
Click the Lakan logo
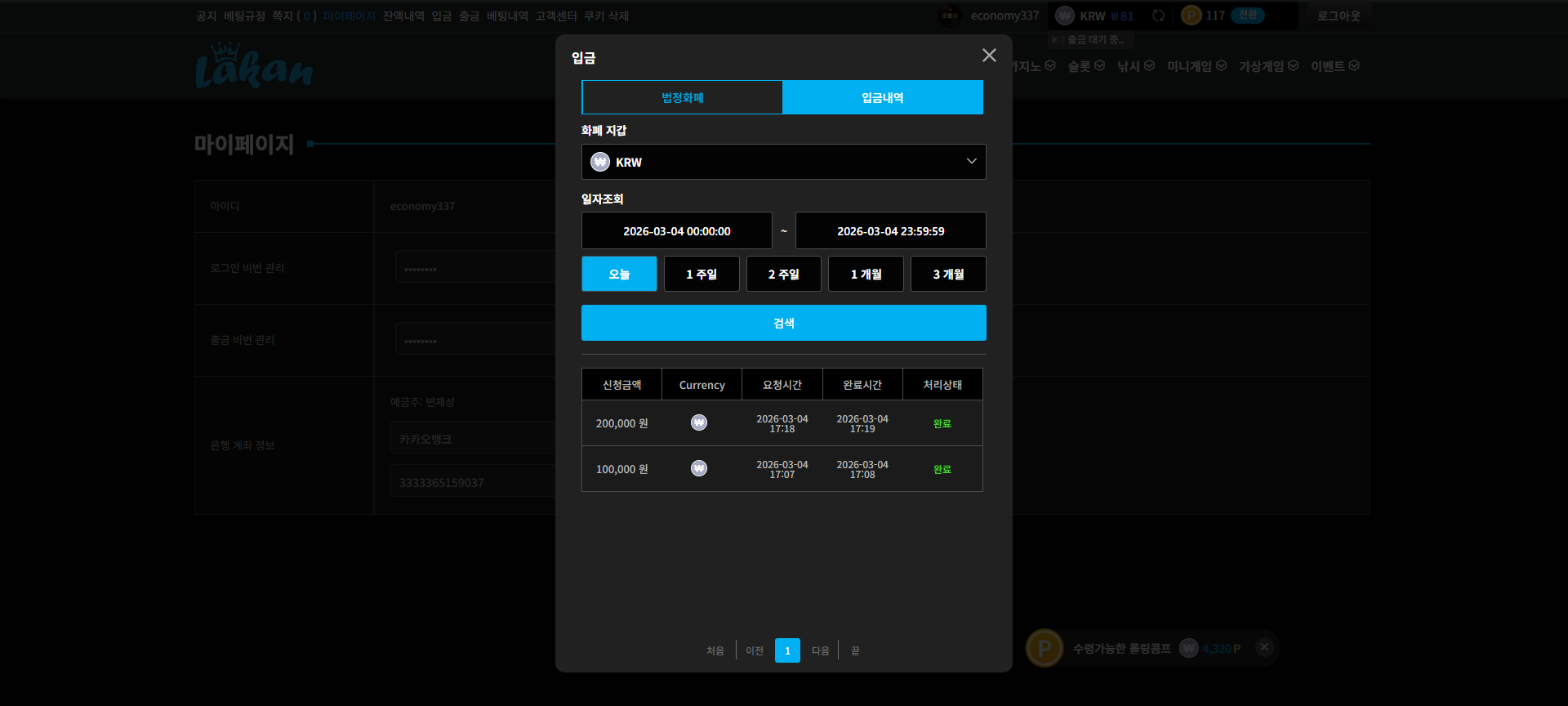[254, 65]
